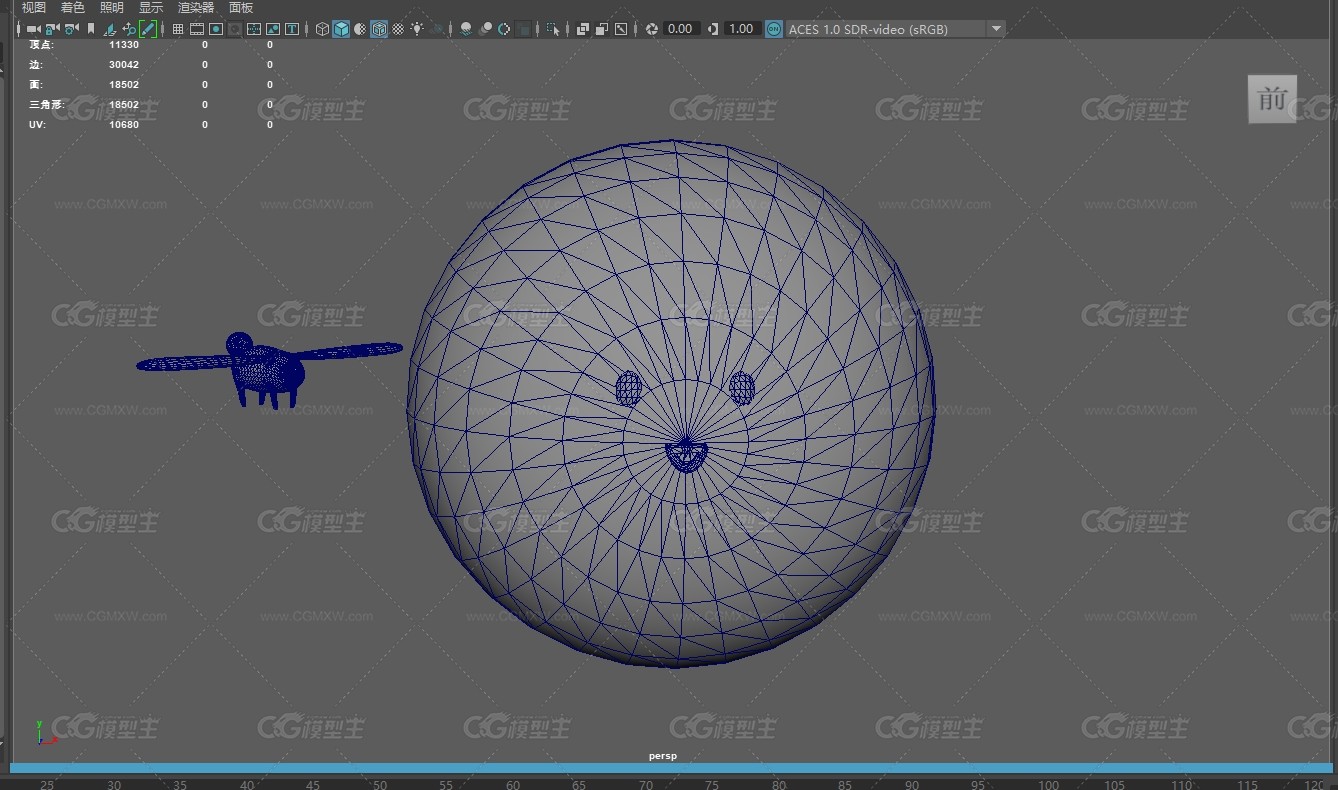Toggle the Use All Lights bulb icon
The image size is (1338, 790).
tap(417, 29)
